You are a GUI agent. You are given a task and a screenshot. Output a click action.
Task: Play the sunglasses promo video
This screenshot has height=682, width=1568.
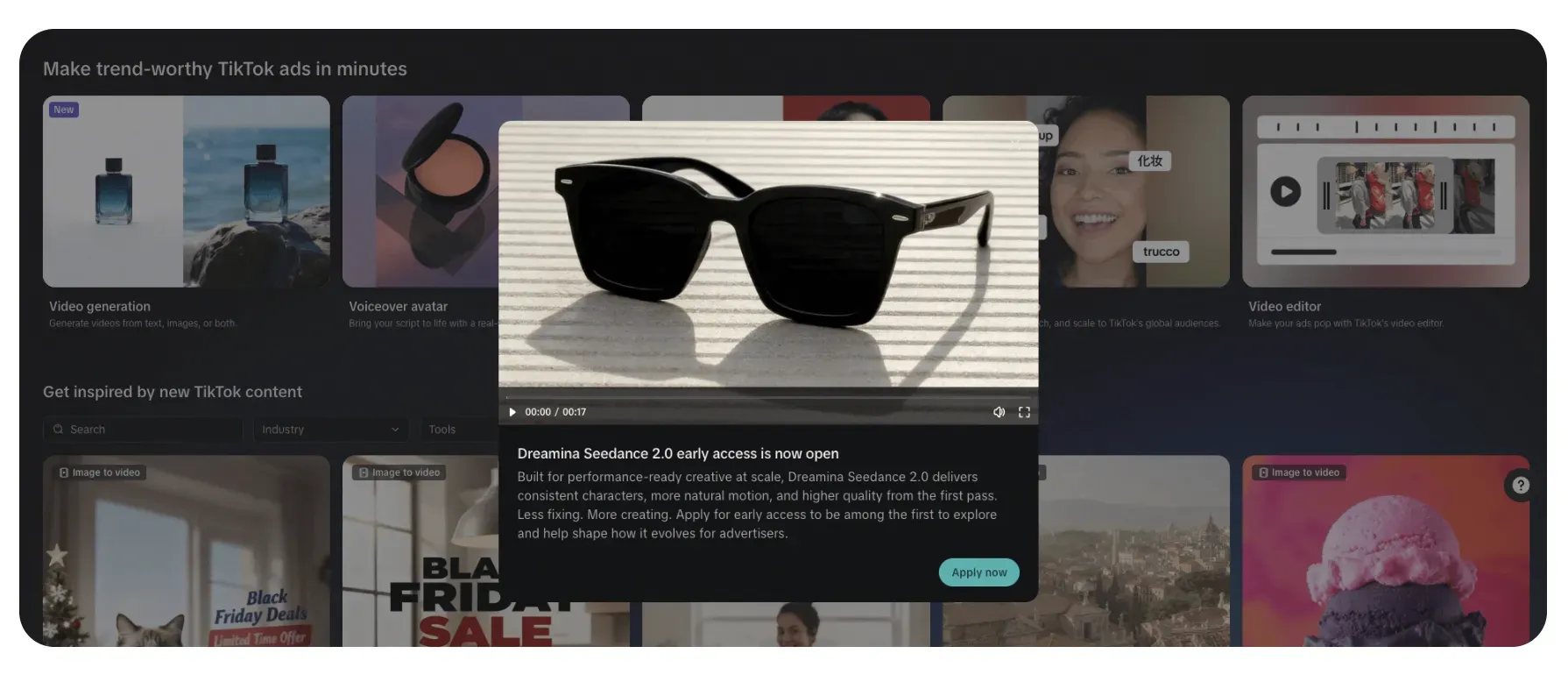point(512,412)
